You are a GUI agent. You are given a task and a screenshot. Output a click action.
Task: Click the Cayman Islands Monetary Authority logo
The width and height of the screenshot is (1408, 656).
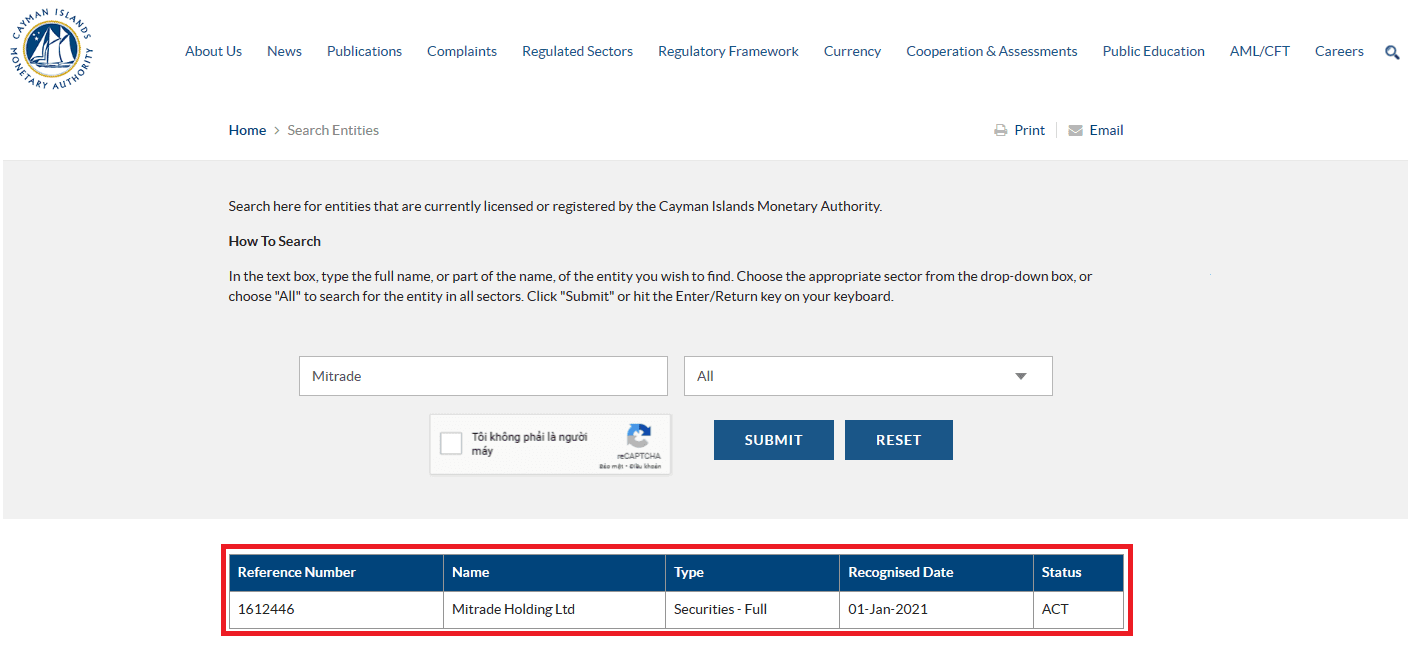pos(52,49)
